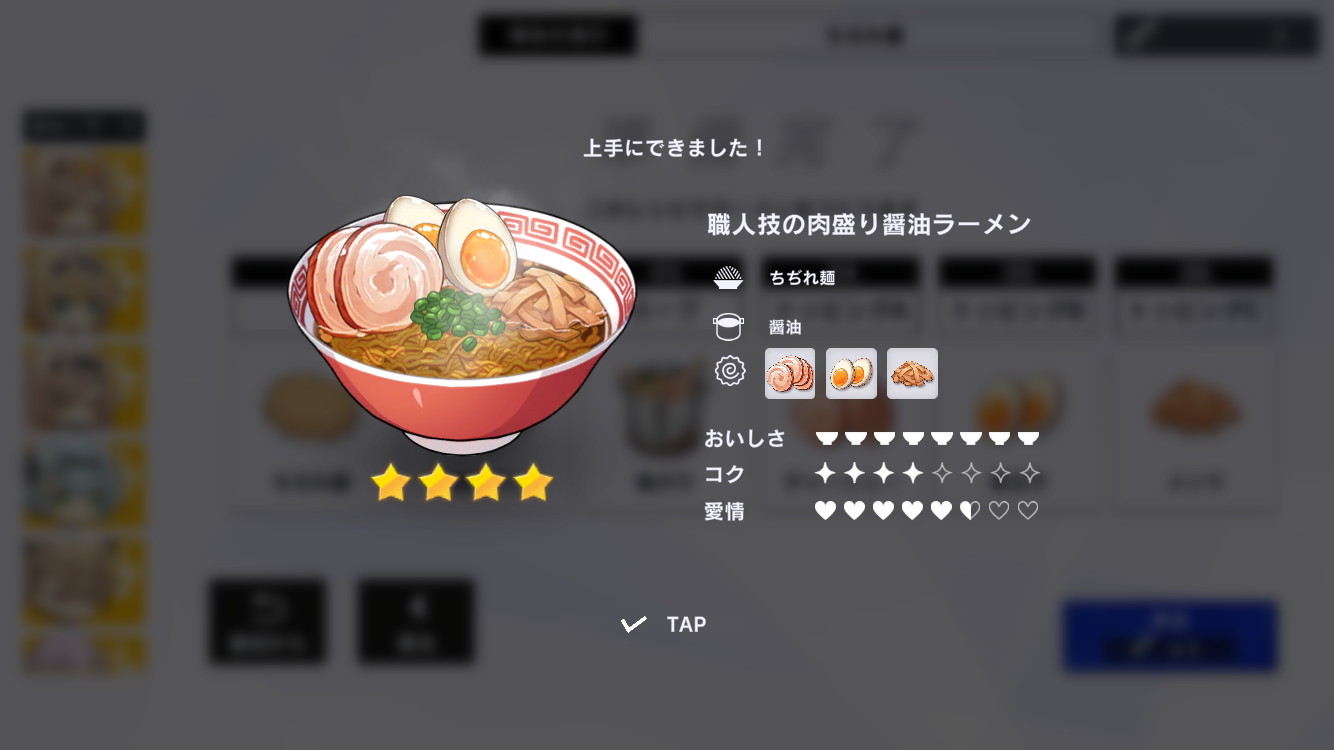Tap the TAP confirmation label
Viewport: 1334px width, 750px height.
point(686,624)
